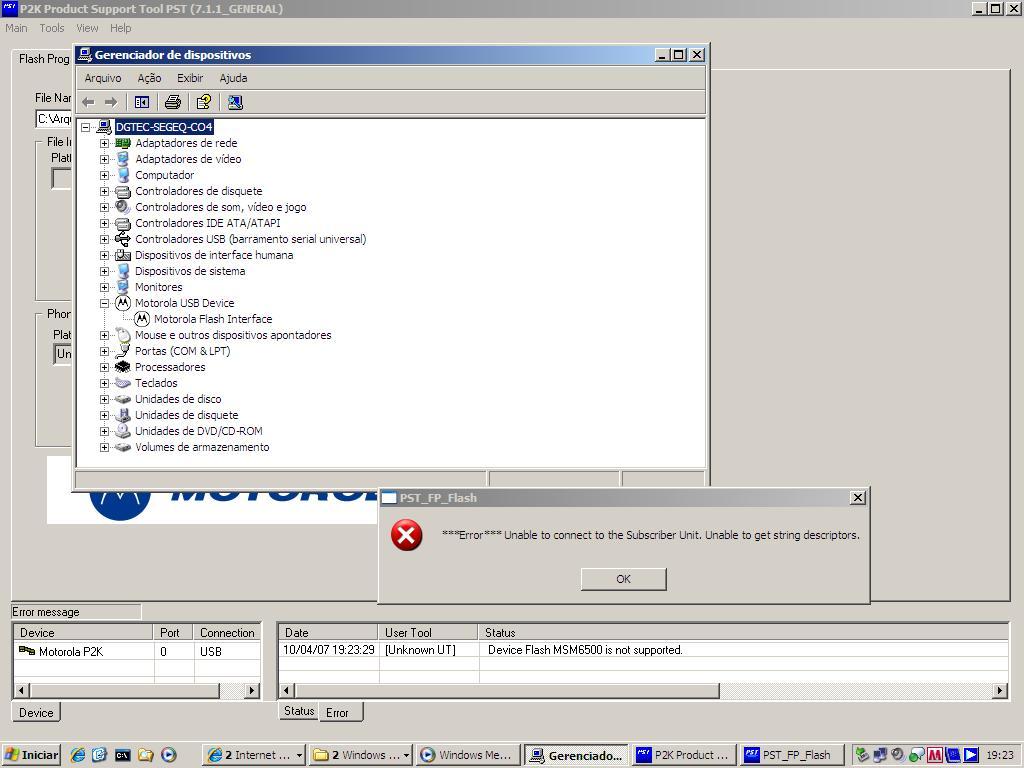Click the Unidades de DVD/CD-ROM icon
Image resolution: width=1024 pixels, height=768 pixels.
coord(123,431)
